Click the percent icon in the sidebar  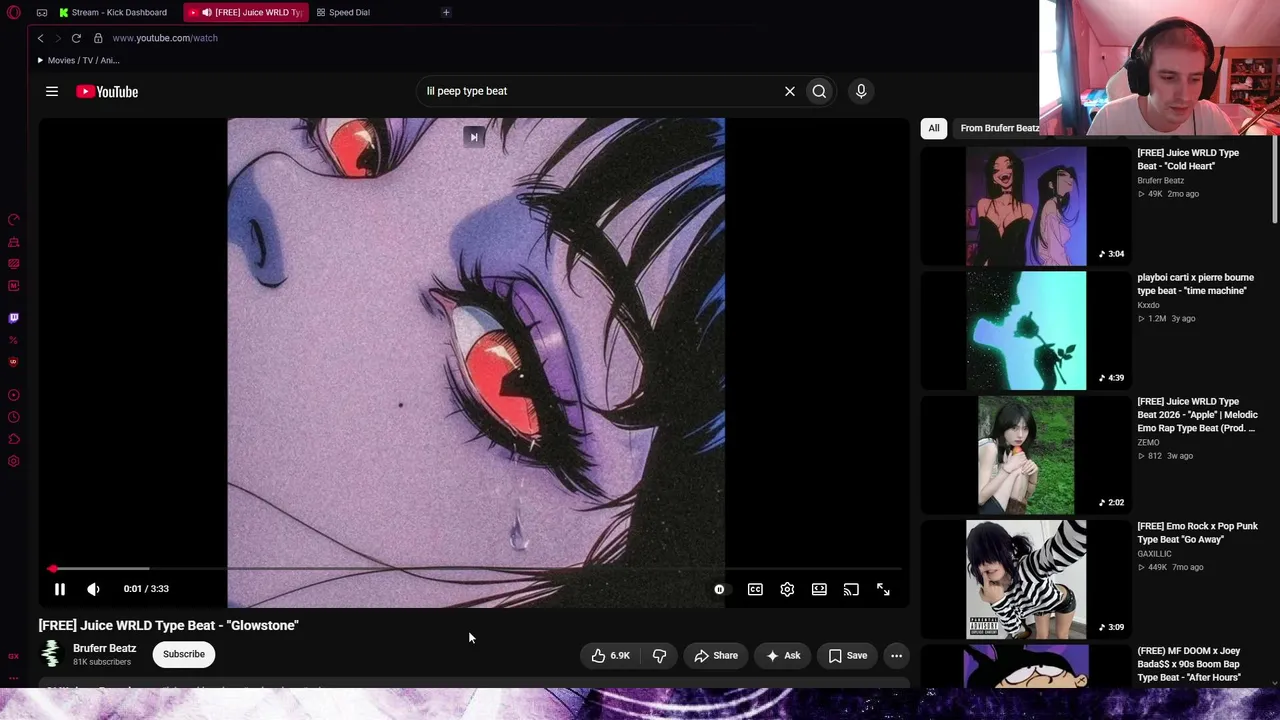[14, 340]
